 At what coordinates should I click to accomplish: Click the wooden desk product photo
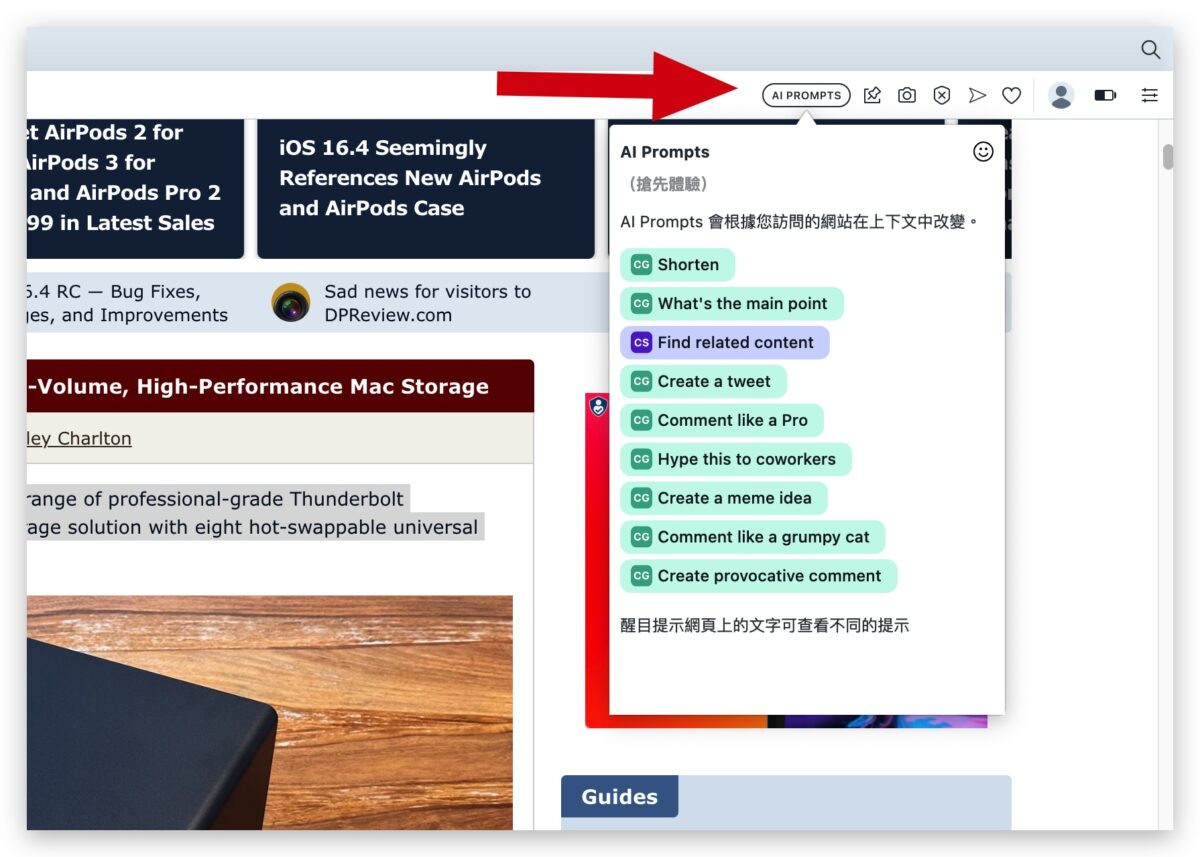(x=270, y=713)
